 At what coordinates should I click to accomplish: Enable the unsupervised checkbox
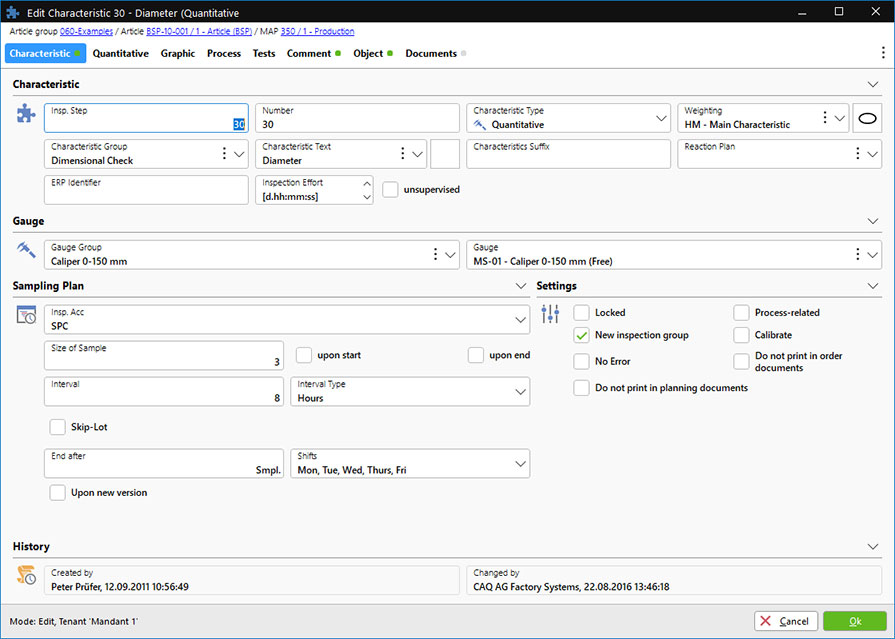click(x=391, y=189)
